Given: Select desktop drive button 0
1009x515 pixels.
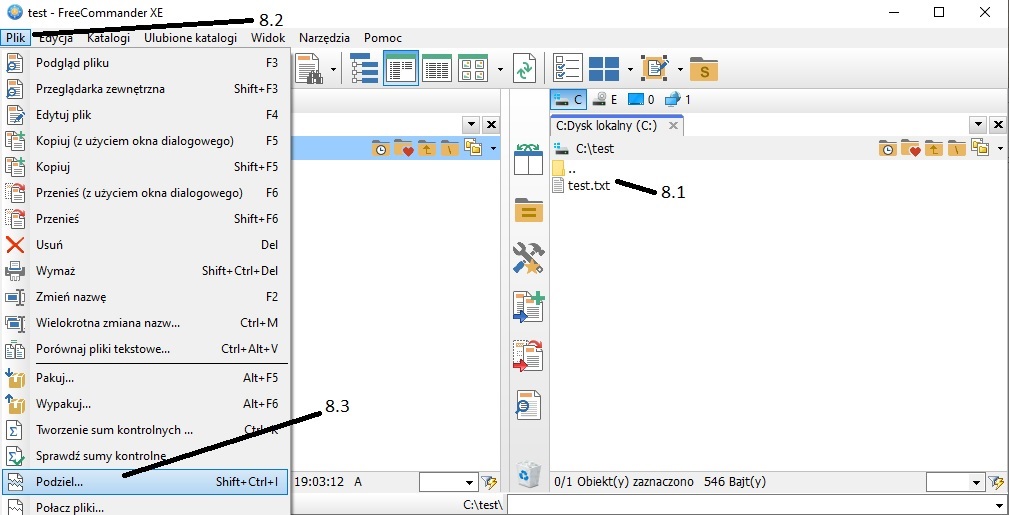Looking at the screenshot, I should coord(641,99).
